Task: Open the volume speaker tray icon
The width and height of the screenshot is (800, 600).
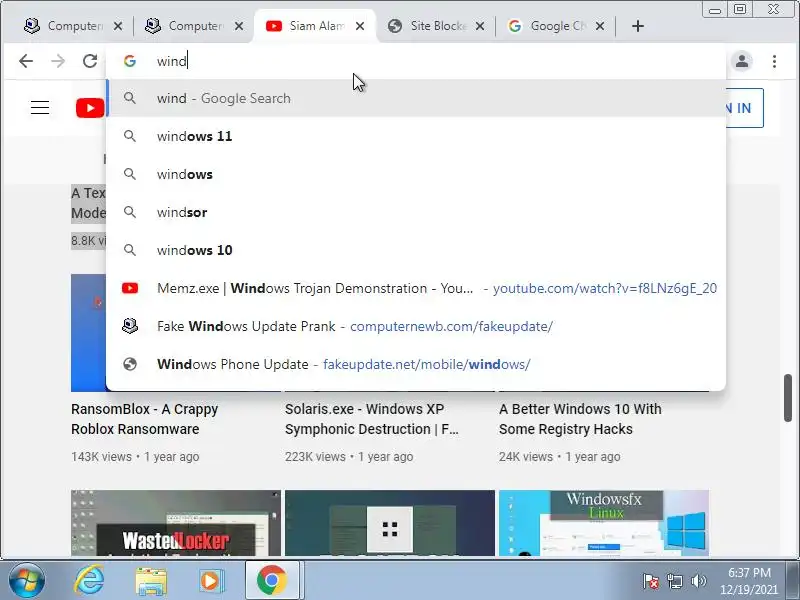Action: click(698, 581)
